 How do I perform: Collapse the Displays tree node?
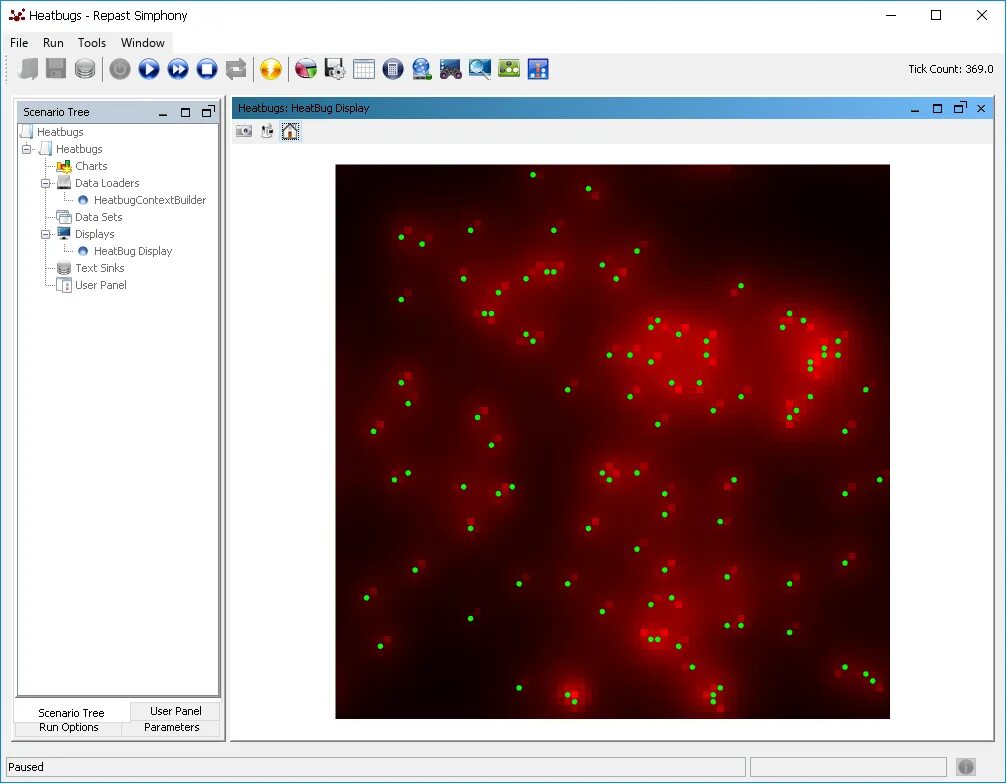click(46, 234)
